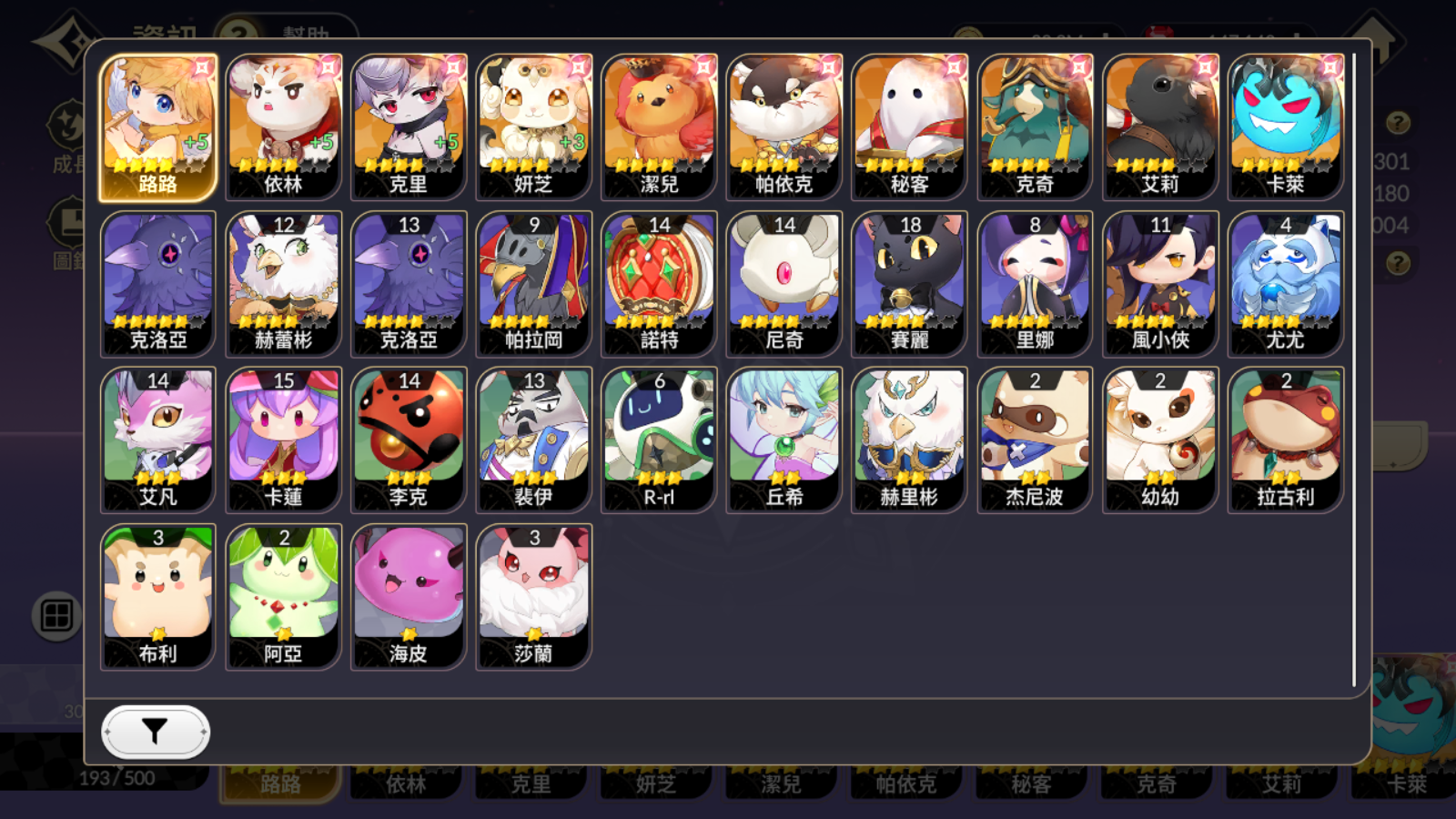Click the grid view icon at left

point(56,616)
